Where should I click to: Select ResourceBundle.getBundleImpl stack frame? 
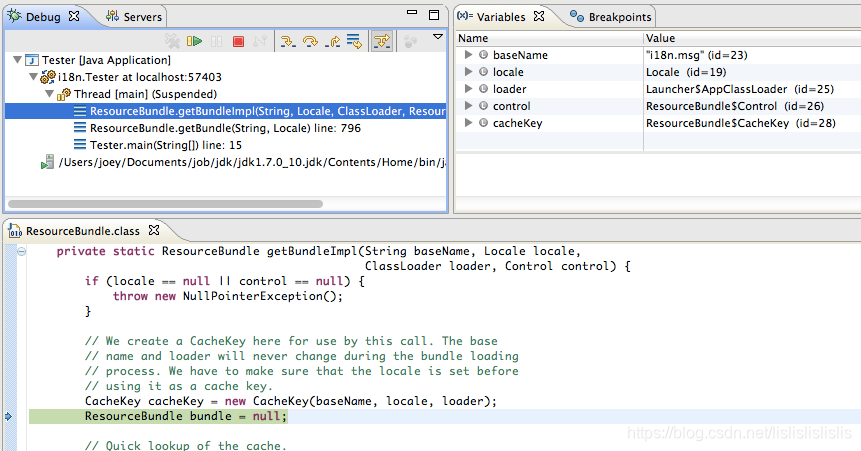tap(225, 111)
